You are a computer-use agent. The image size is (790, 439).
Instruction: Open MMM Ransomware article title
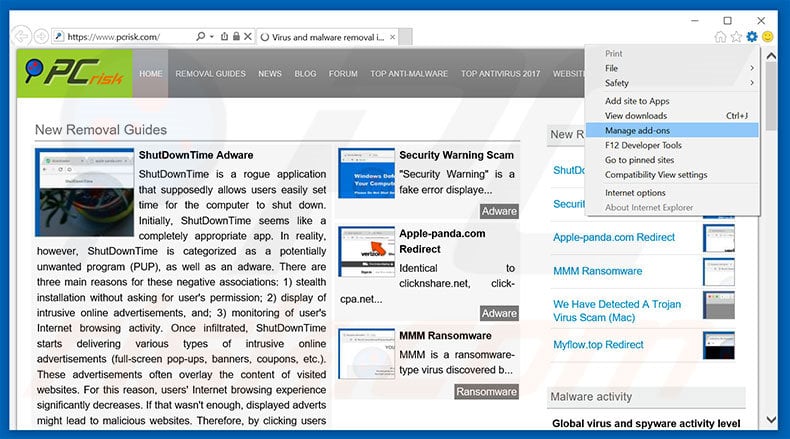(445, 336)
